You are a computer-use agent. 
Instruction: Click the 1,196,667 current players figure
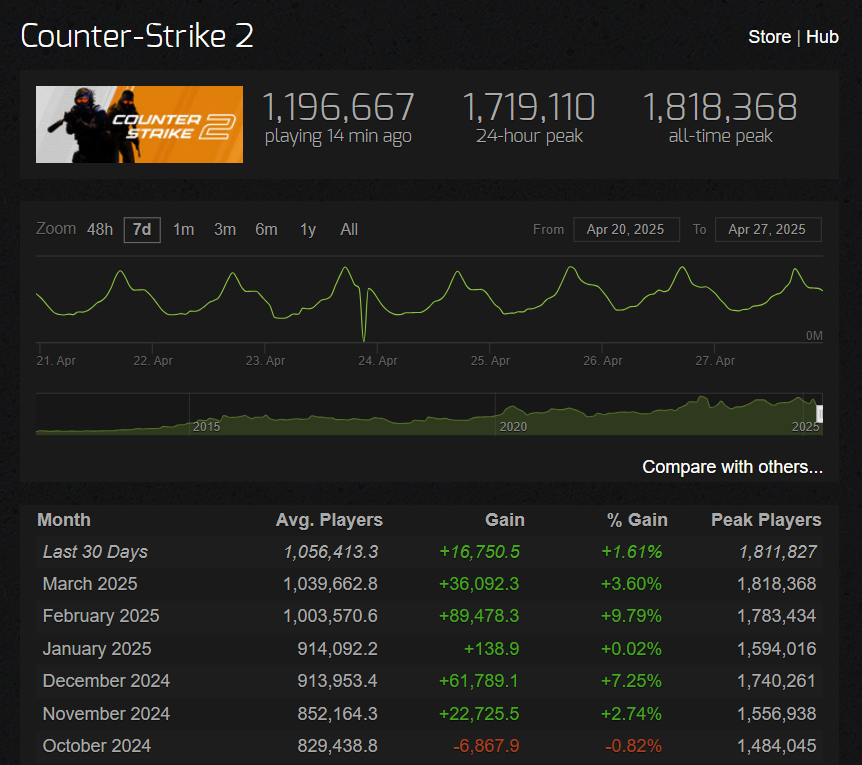pyautogui.click(x=338, y=107)
